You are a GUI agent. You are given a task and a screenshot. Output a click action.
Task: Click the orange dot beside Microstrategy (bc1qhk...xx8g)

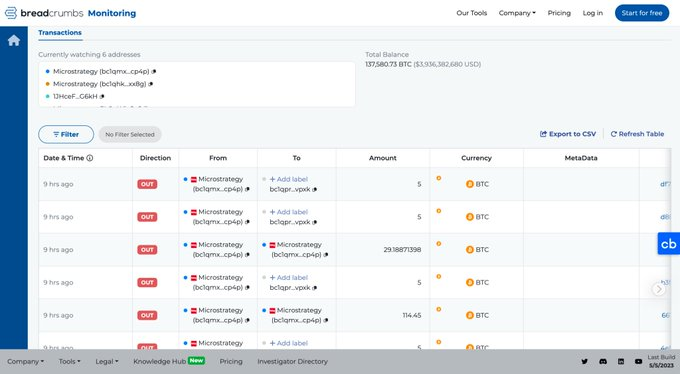(x=48, y=84)
